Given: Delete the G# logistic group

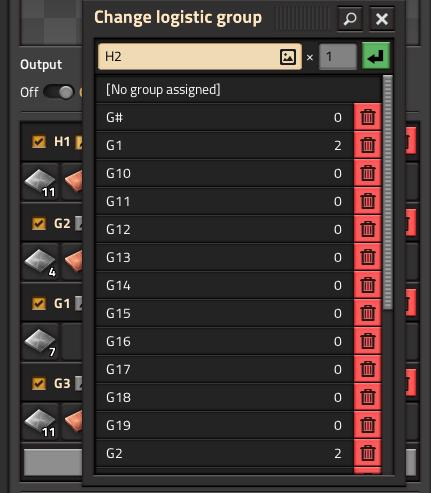Looking at the screenshot, I should 368,117.
